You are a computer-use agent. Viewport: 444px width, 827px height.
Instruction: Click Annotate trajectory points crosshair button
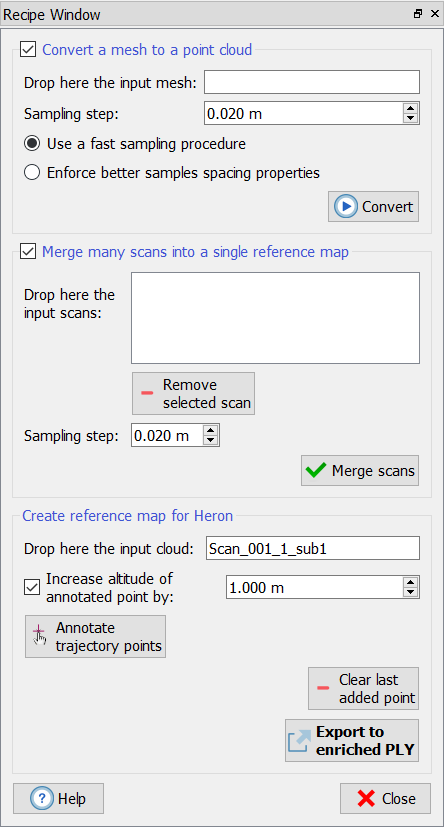[95, 636]
